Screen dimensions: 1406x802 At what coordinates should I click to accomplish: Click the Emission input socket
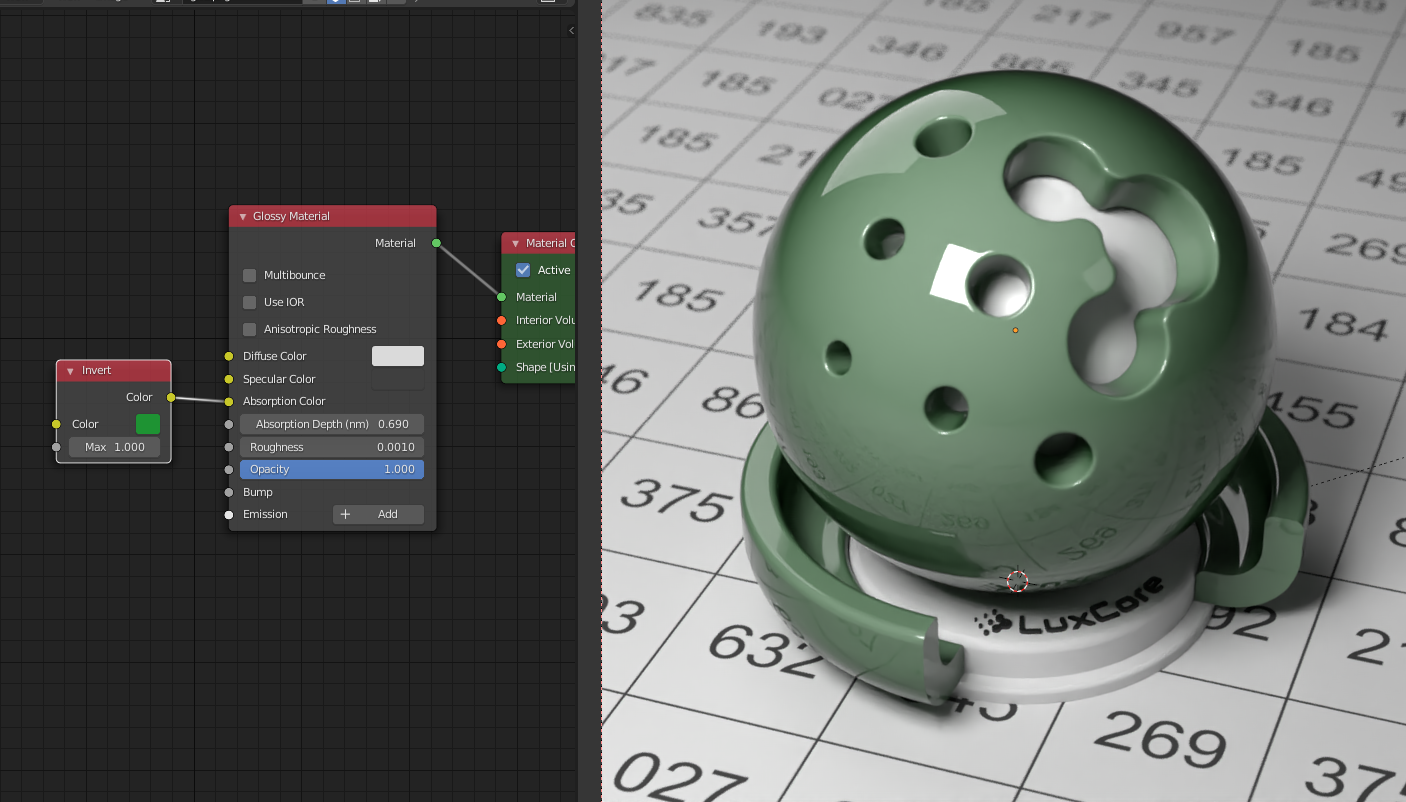click(229, 515)
